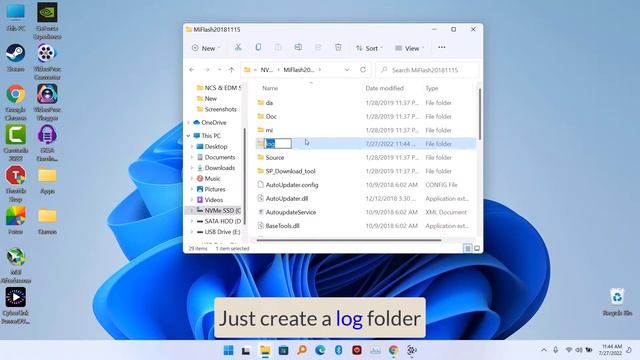Collapse the This PC tree node
The height and width of the screenshot is (360, 640).
click(x=189, y=136)
